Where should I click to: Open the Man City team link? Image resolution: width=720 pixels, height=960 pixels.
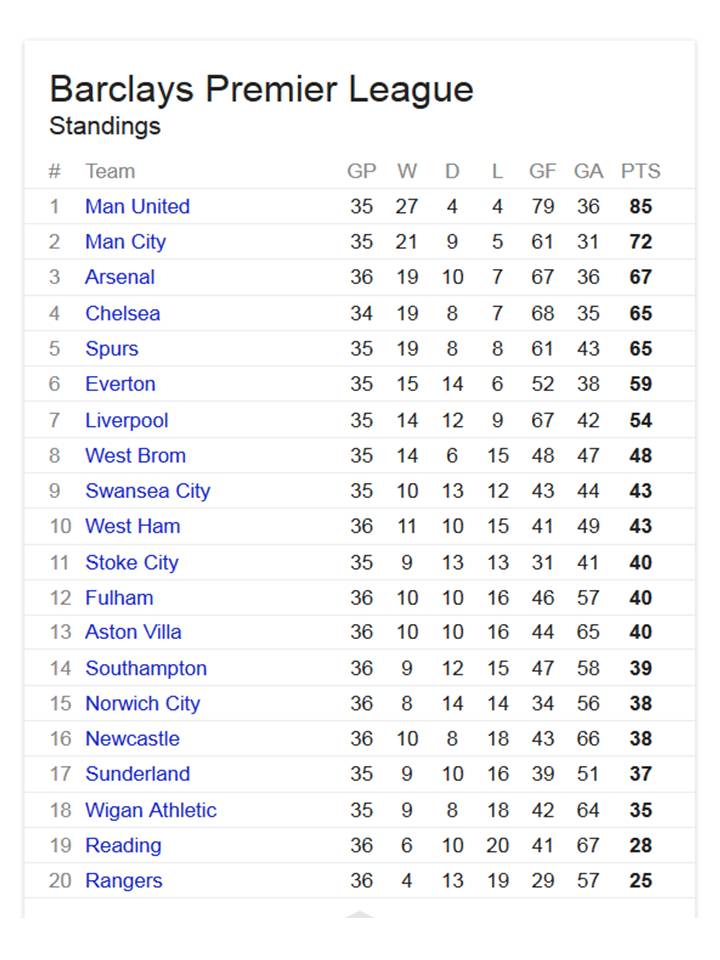tap(126, 242)
